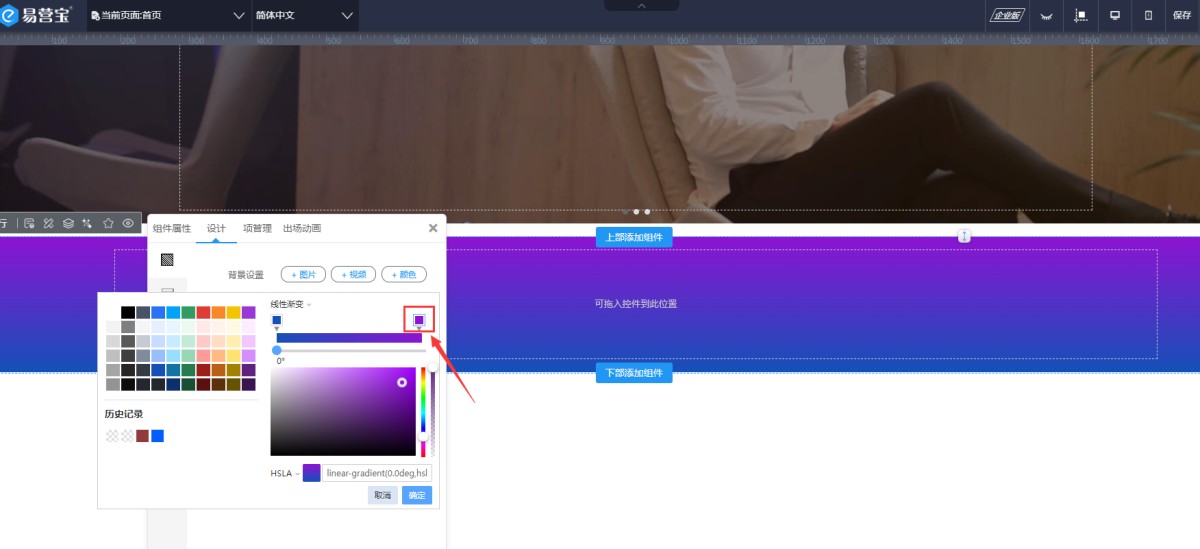Image resolution: width=1200 pixels, height=549 pixels.
Task: Click the 历史记录 heading
Action: 124,413
